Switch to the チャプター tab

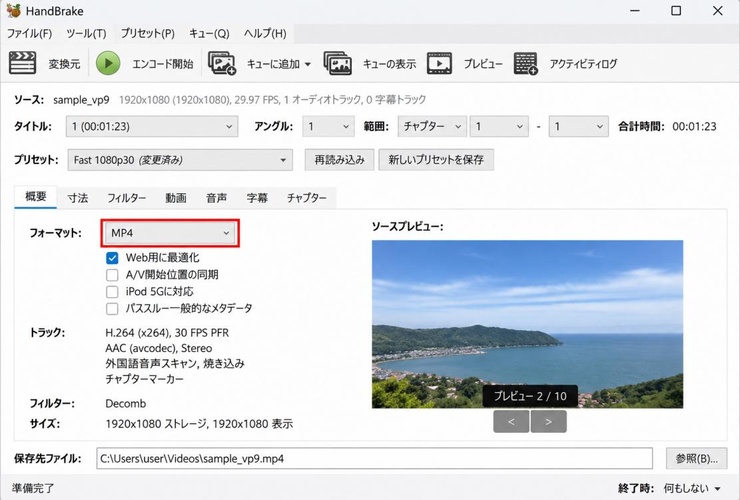(x=307, y=198)
